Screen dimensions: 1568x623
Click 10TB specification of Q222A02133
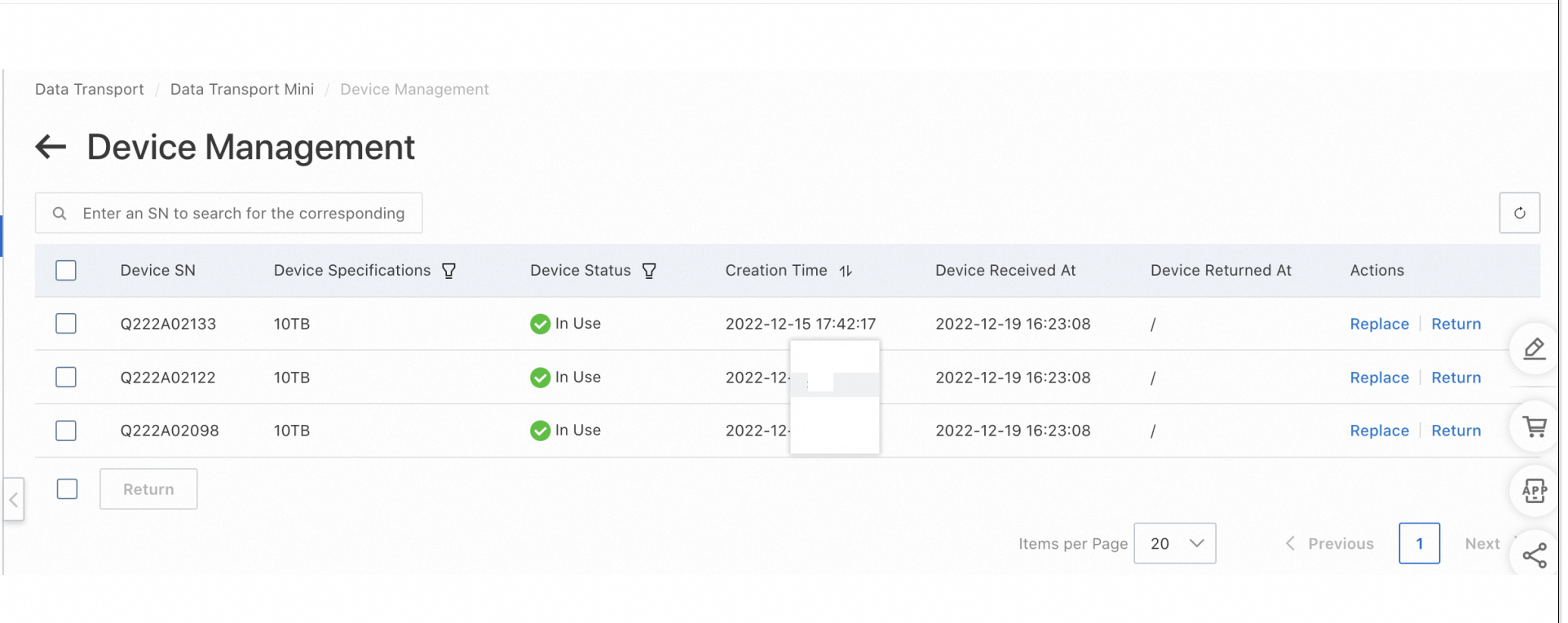[292, 324]
